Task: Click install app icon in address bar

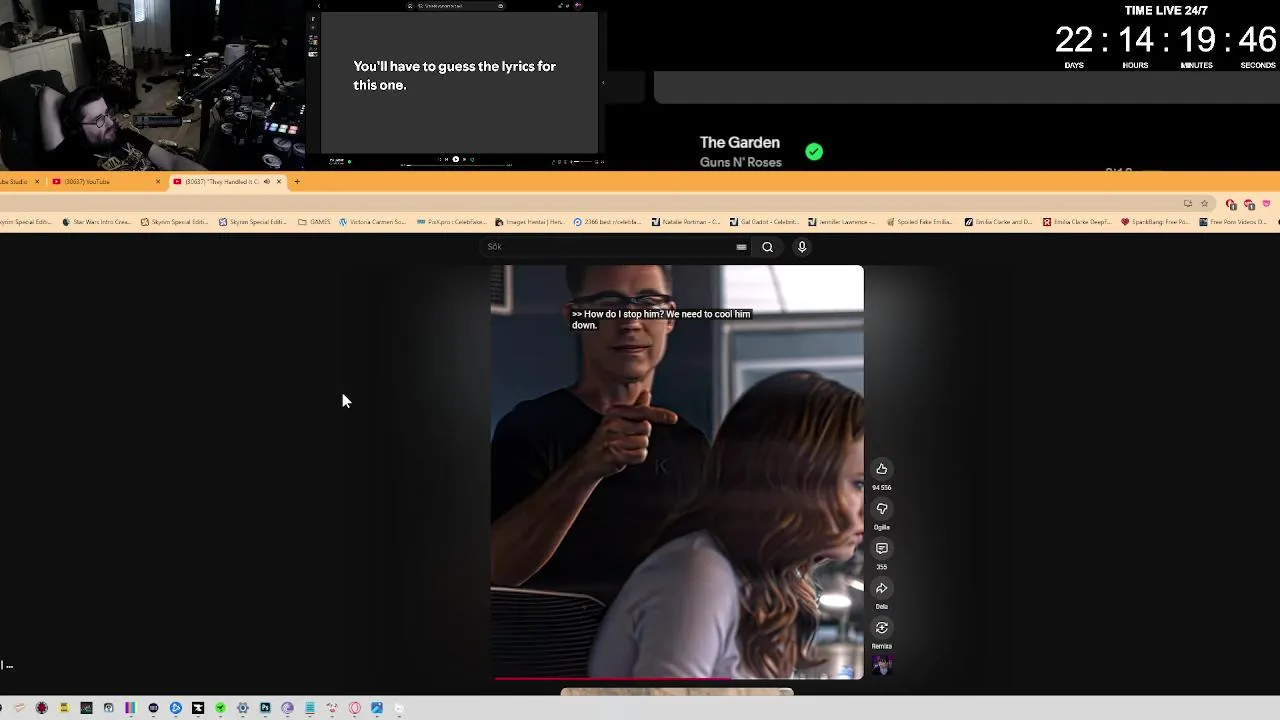Action: (1187, 203)
